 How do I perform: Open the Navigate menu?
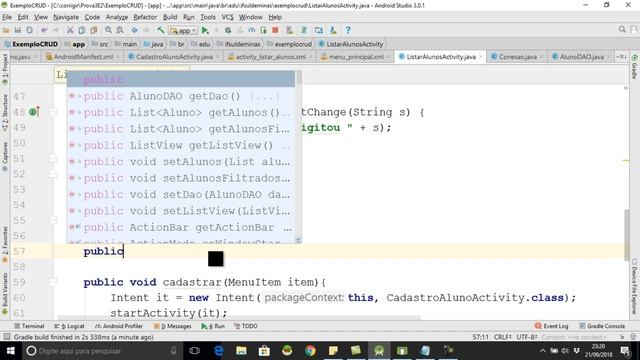tap(66, 17)
